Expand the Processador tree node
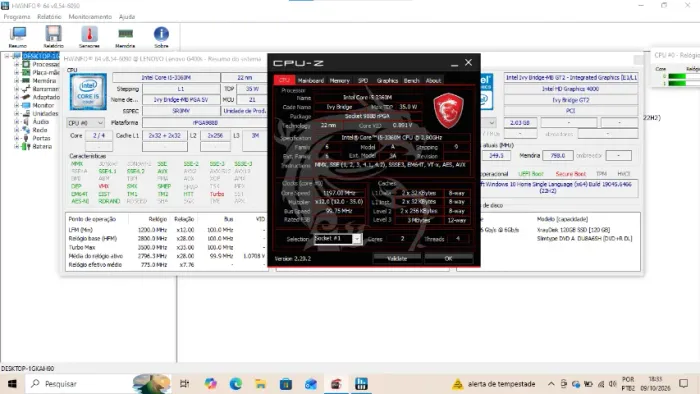The width and height of the screenshot is (700, 394). [17, 64]
